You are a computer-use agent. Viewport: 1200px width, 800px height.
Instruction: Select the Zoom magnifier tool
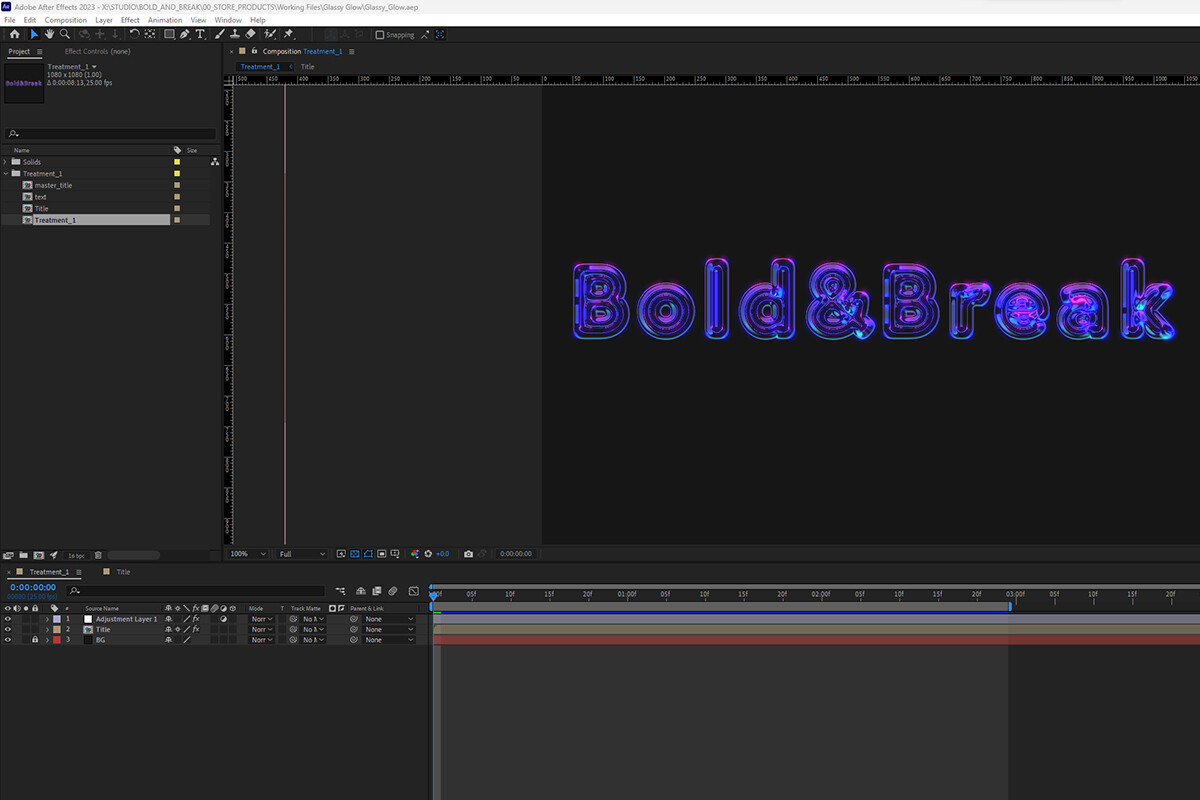[65, 34]
